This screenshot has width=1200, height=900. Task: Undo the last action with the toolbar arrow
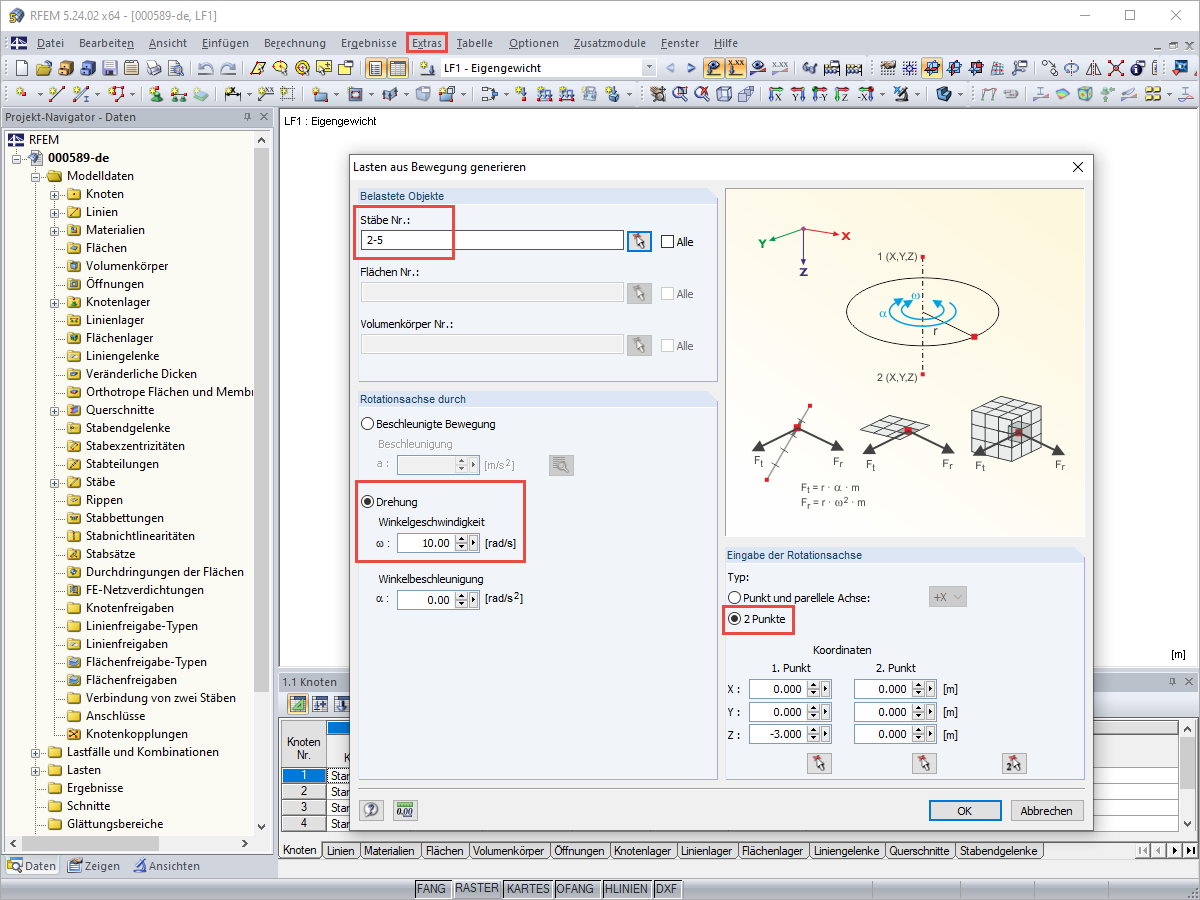point(206,68)
